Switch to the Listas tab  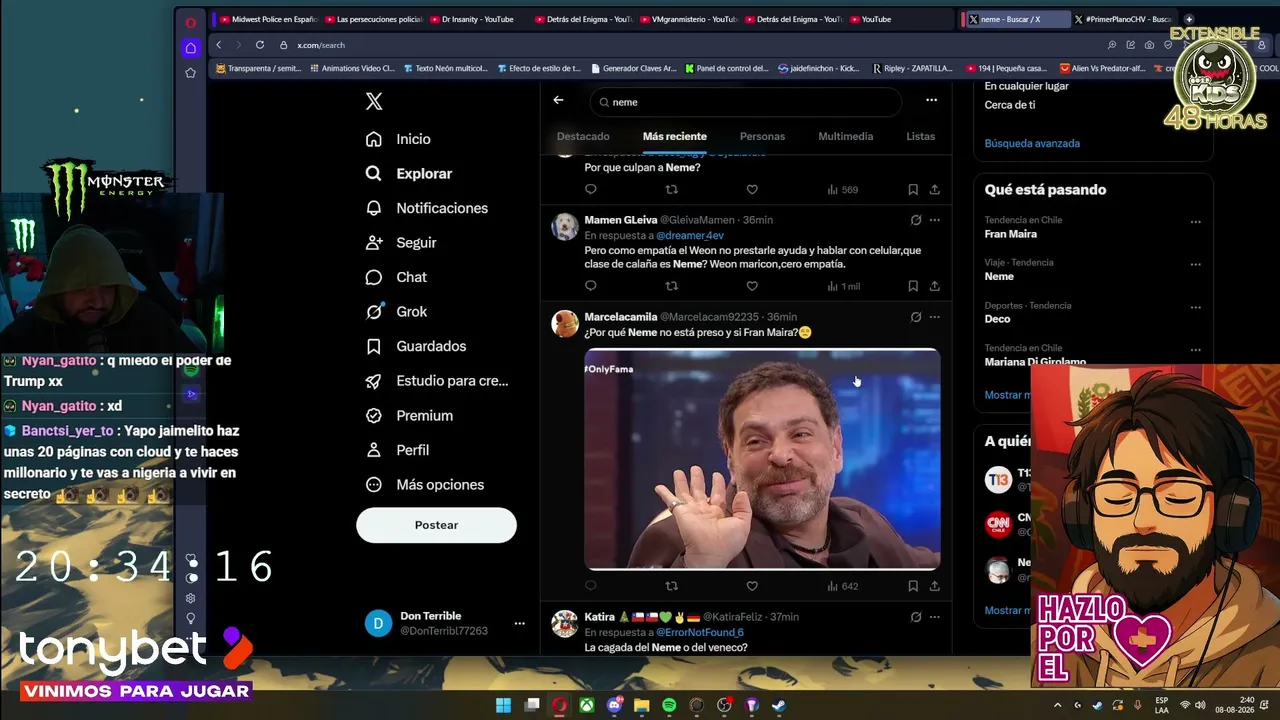pyautogui.click(x=920, y=136)
